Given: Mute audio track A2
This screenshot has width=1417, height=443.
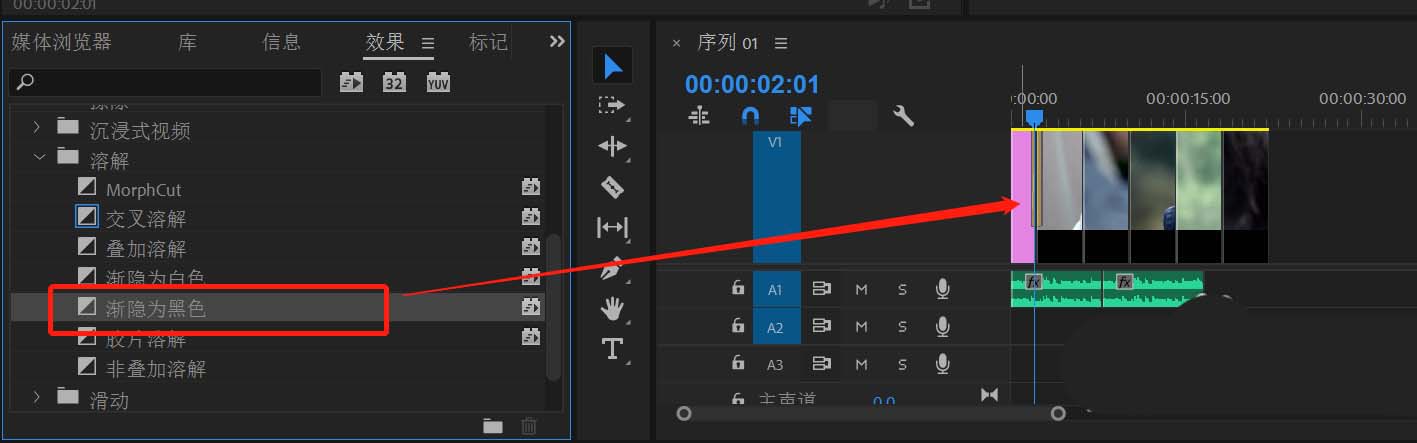Looking at the screenshot, I should [861, 327].
